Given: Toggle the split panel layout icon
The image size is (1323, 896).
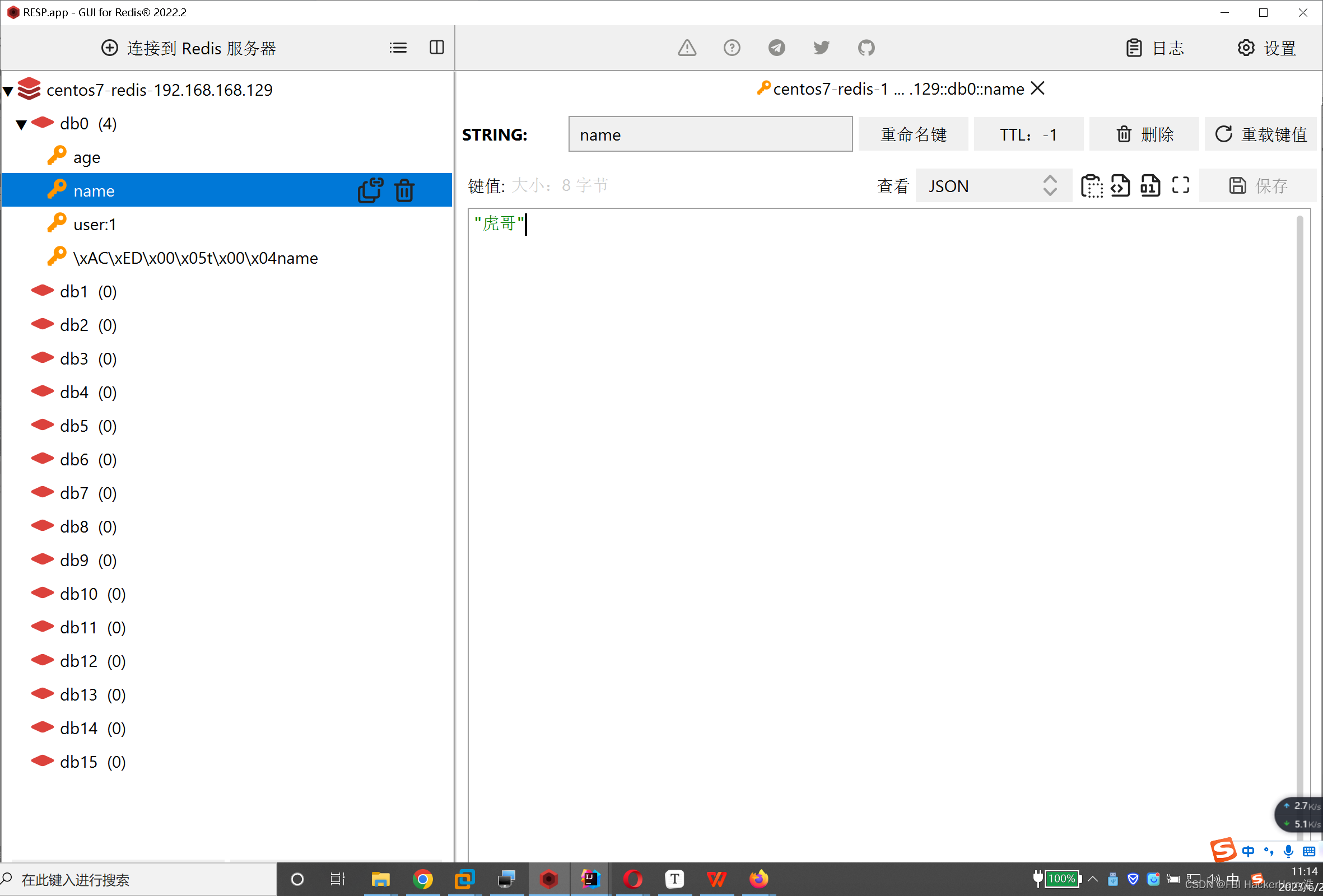Looking at the screenshot, I should point(437,48).
